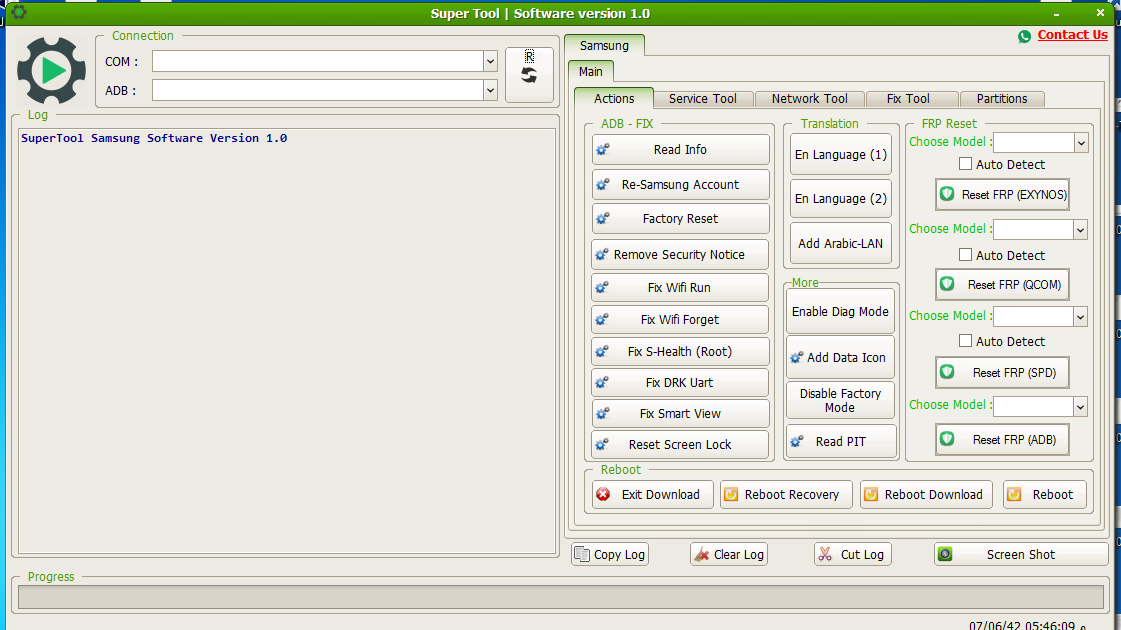Click shield icon on Reset FRP (ADB)
The image size is (1121, 630).
point(947,439)
